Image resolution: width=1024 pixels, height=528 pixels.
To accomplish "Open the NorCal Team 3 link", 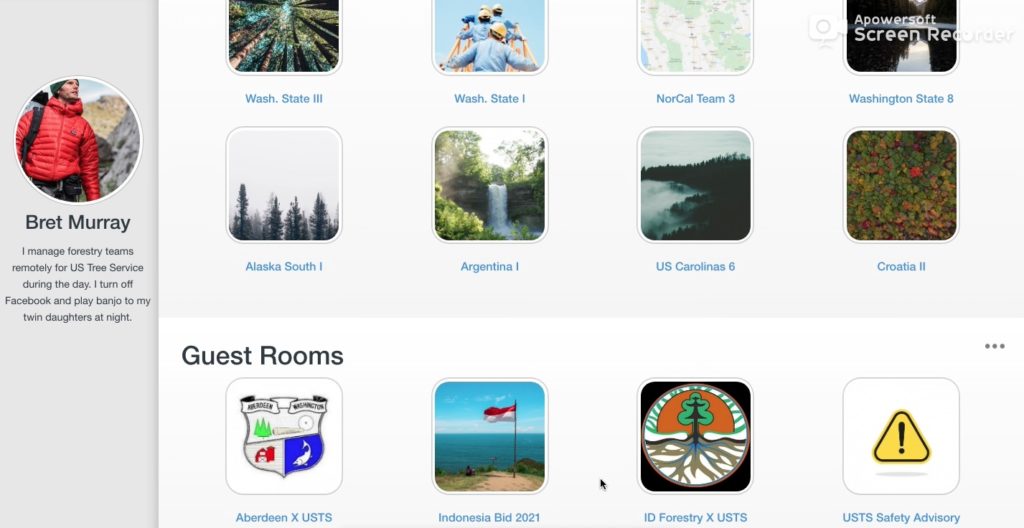I will tap(696, 99).
